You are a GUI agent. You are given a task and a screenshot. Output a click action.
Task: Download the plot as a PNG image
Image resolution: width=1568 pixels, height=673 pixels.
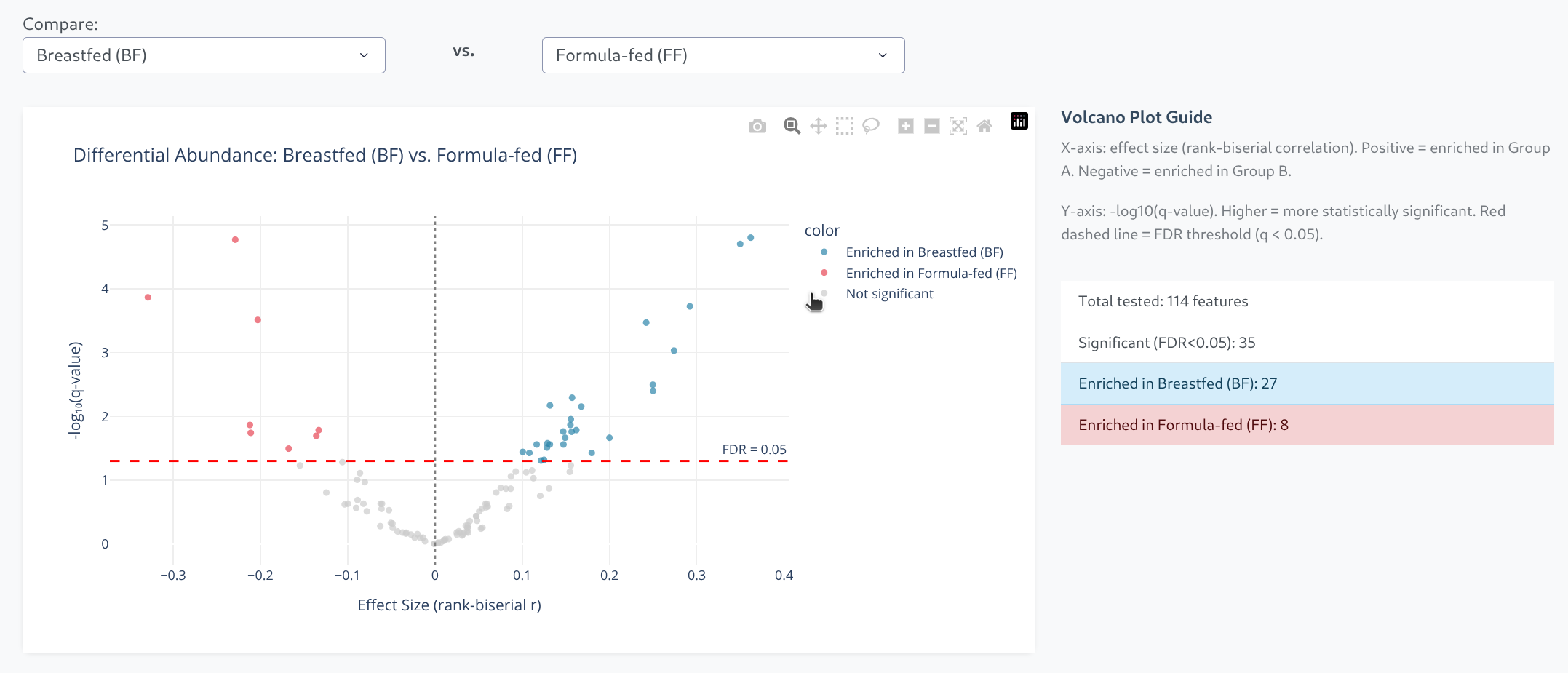[x=757, y=125]
